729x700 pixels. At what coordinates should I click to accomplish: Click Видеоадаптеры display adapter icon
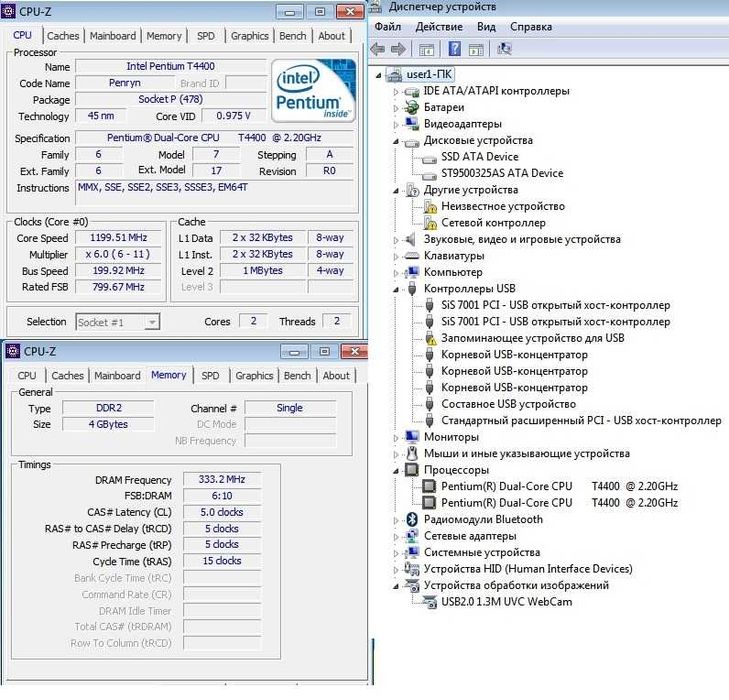411,124
